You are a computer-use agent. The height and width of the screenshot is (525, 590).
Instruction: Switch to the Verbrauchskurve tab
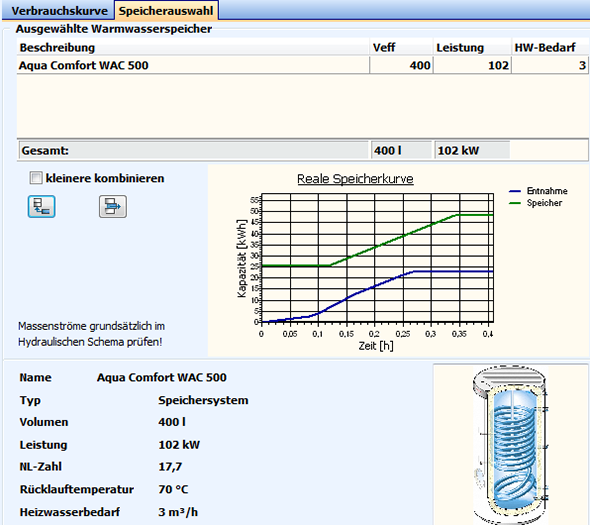[59, 11]
